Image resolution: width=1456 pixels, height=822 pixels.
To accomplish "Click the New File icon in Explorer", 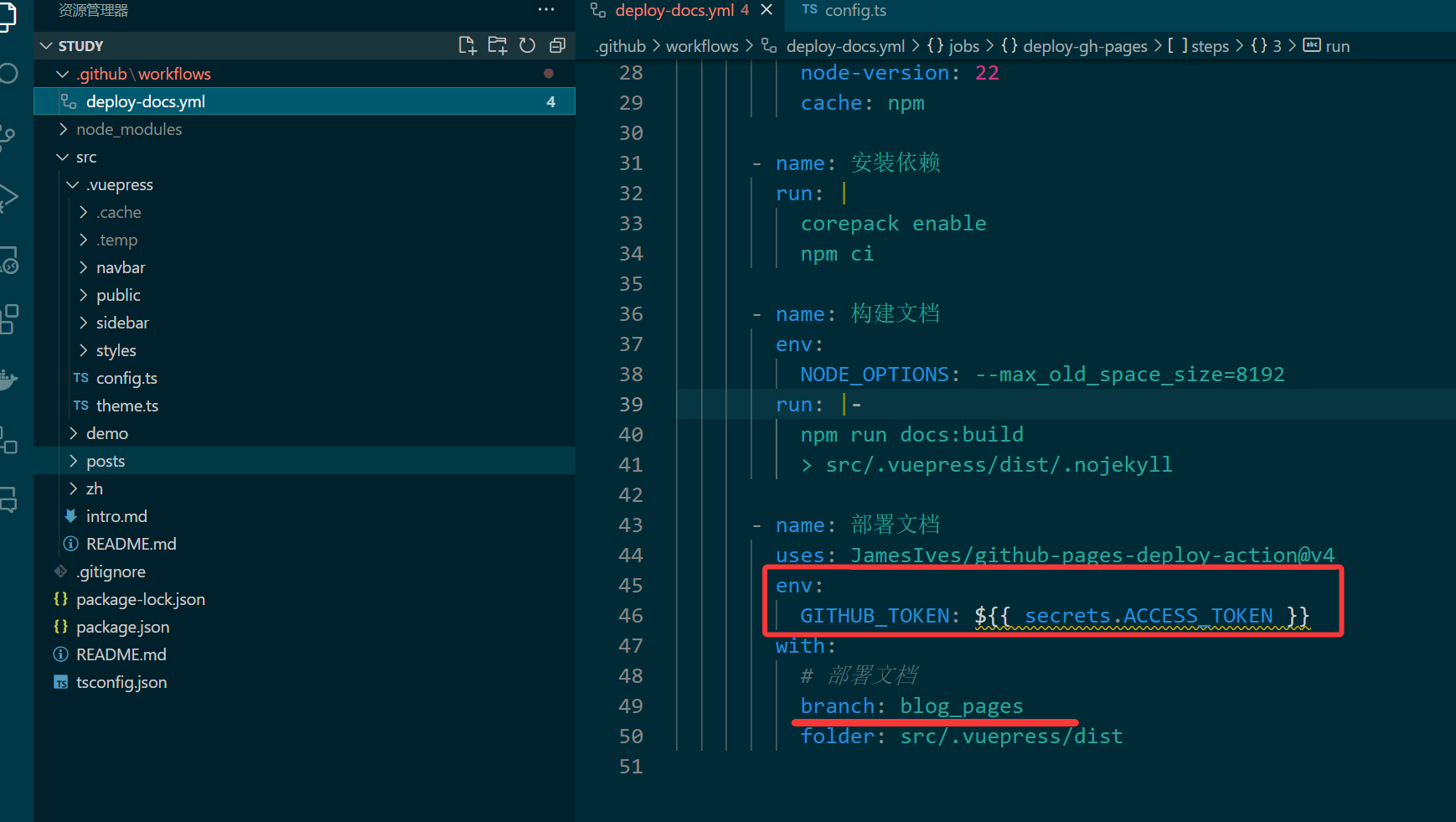I will [x=467, y=45].
